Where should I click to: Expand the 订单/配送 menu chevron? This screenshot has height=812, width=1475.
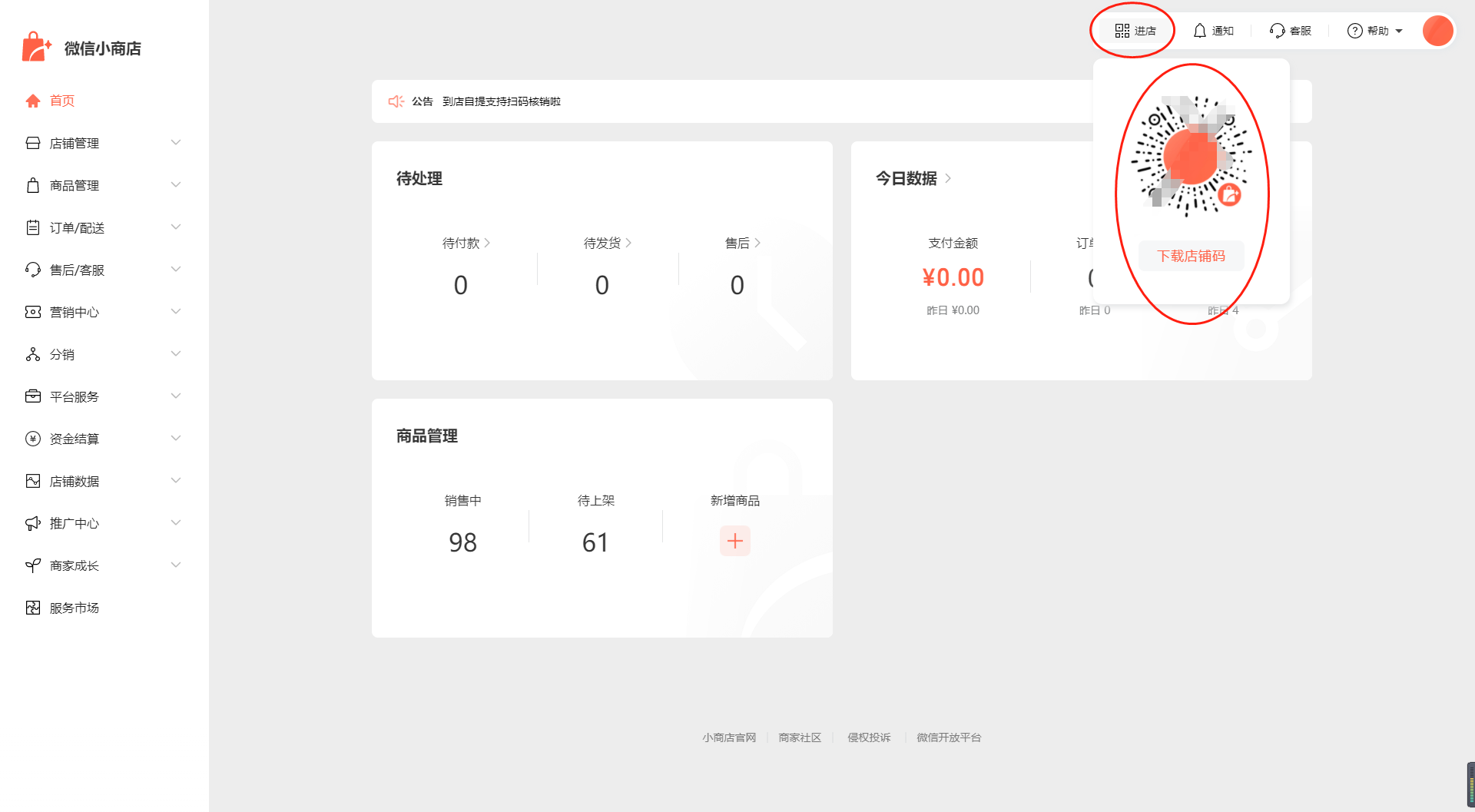tap(176, 227)
